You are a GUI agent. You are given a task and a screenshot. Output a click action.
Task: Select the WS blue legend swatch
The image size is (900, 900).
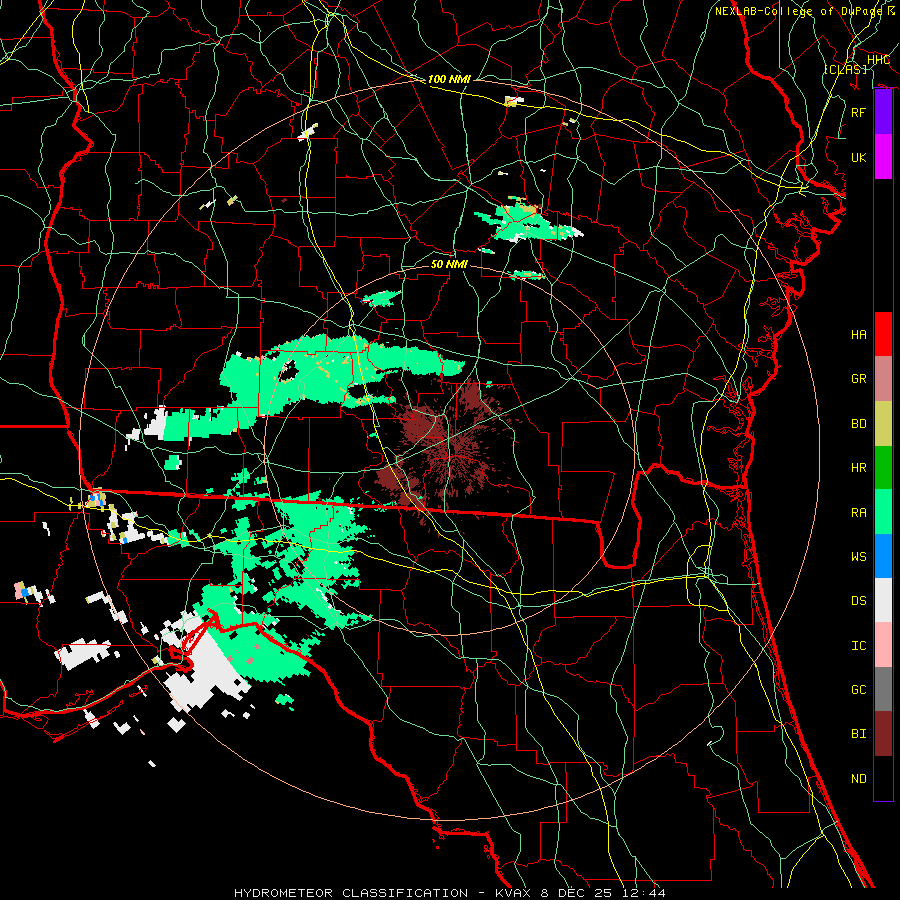[883, 556]
